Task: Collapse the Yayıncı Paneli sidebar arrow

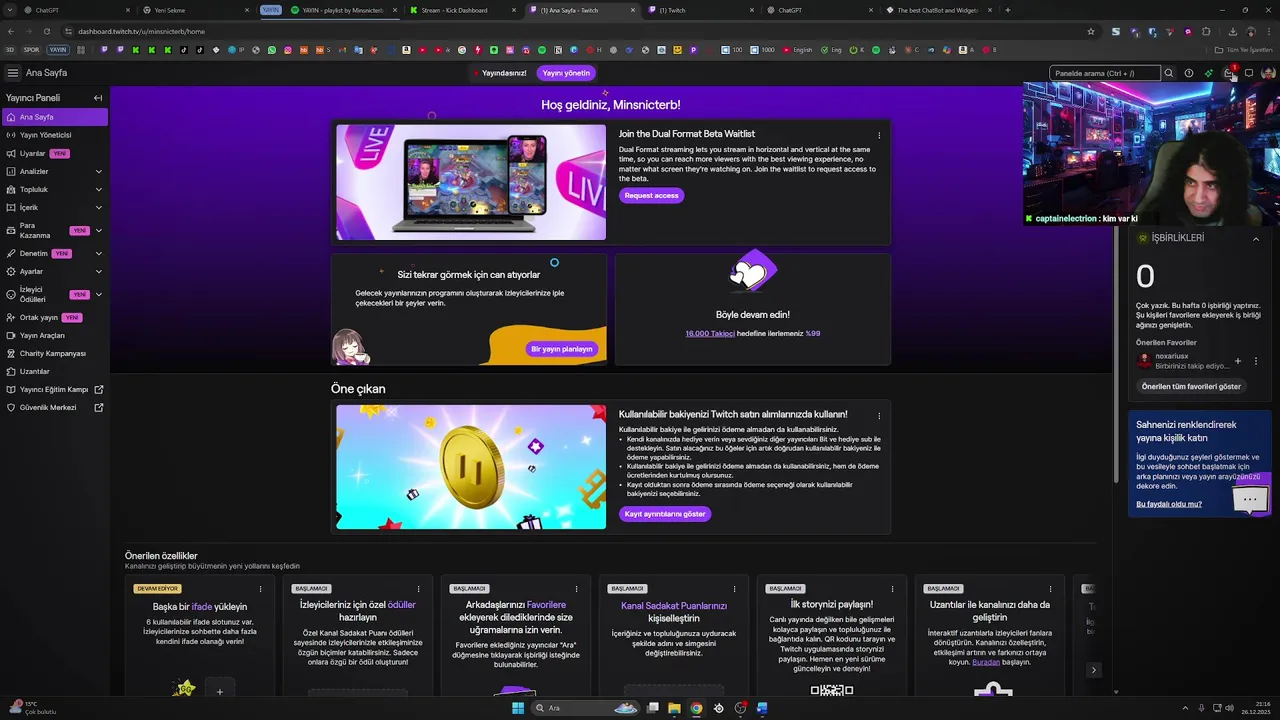Action: (98, 98)
